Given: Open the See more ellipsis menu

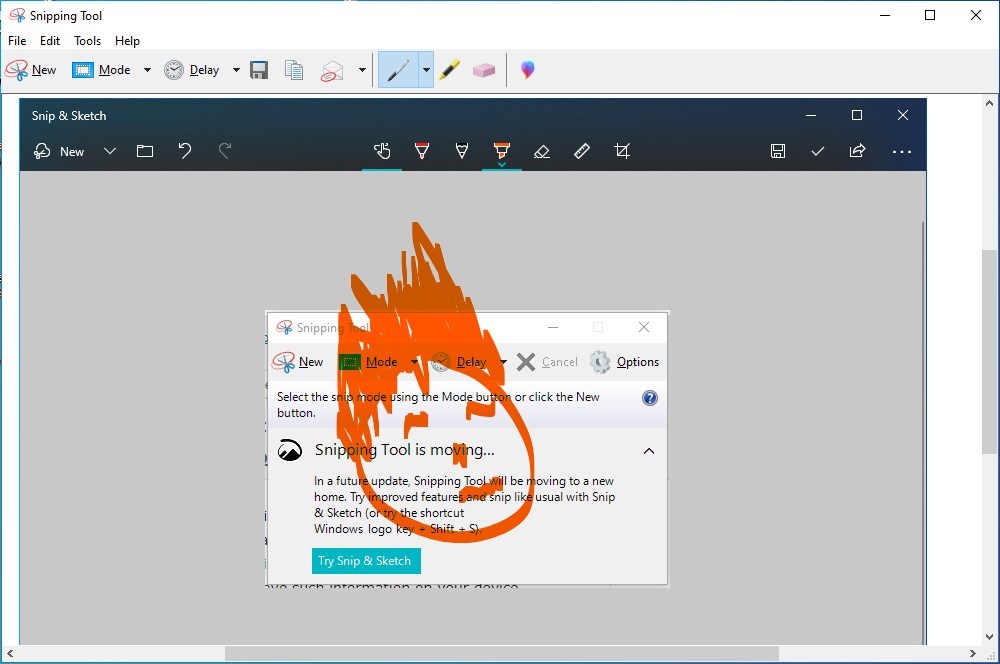Looking at the screenshot, I should [x=902, y=152].
